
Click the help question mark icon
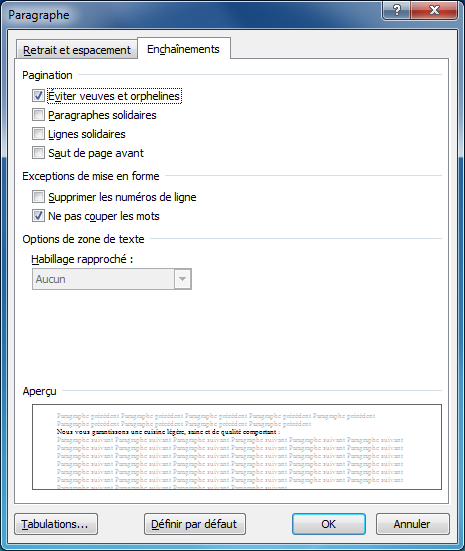click(396, 10)
